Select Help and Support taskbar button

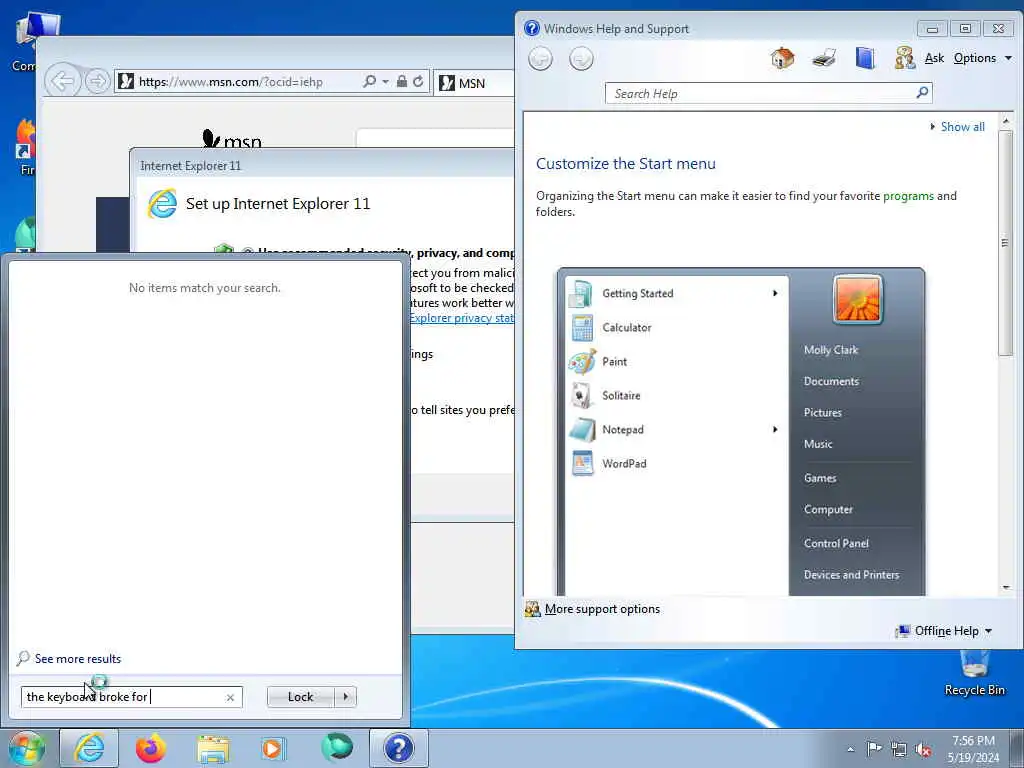pyautogui.click(x=398, y=748)
